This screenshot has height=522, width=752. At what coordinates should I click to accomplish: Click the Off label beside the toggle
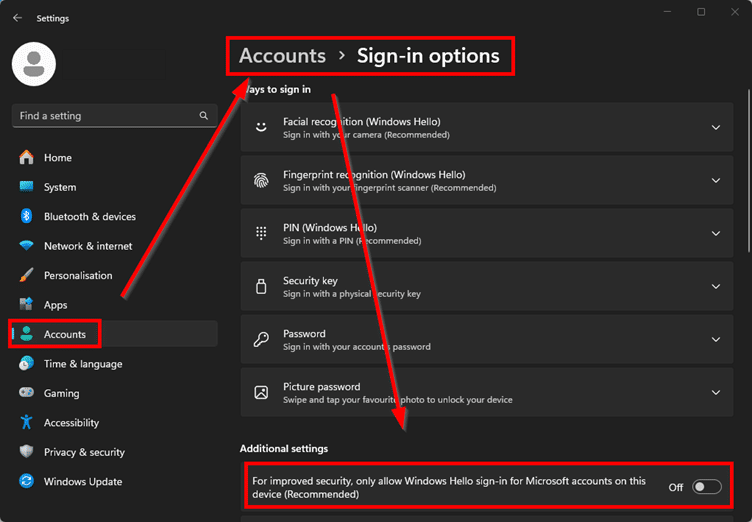click(x=676, y=487)
